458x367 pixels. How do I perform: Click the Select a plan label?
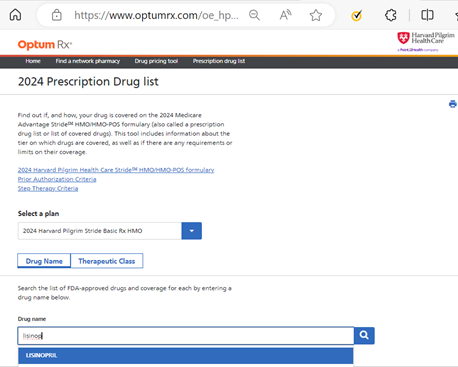[38, 214]
